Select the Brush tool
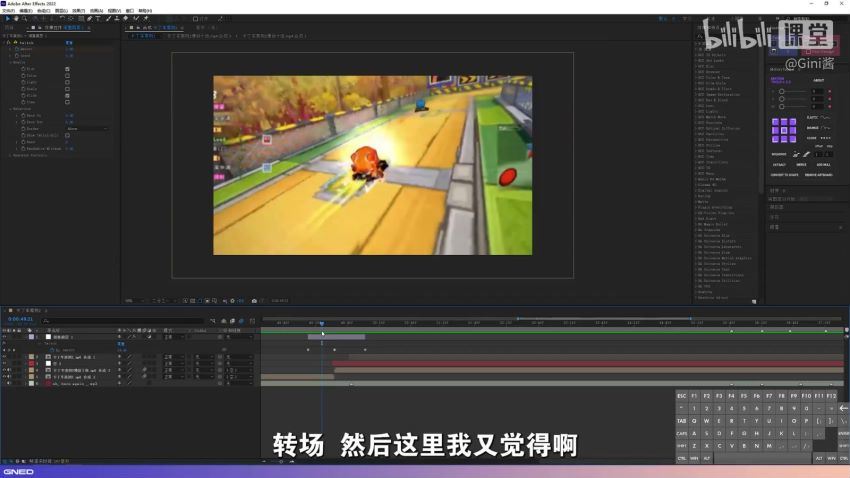The height and width of the screenshot is (478, 850). 108,18
